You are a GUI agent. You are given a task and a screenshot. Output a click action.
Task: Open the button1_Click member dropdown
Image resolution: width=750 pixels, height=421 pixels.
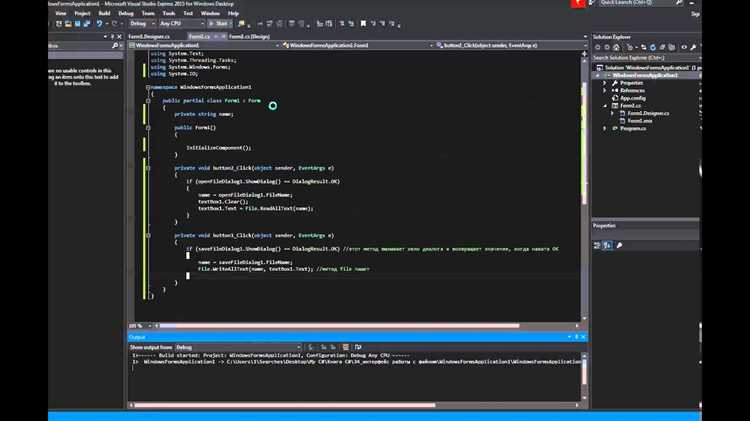(x=511, y=45)
